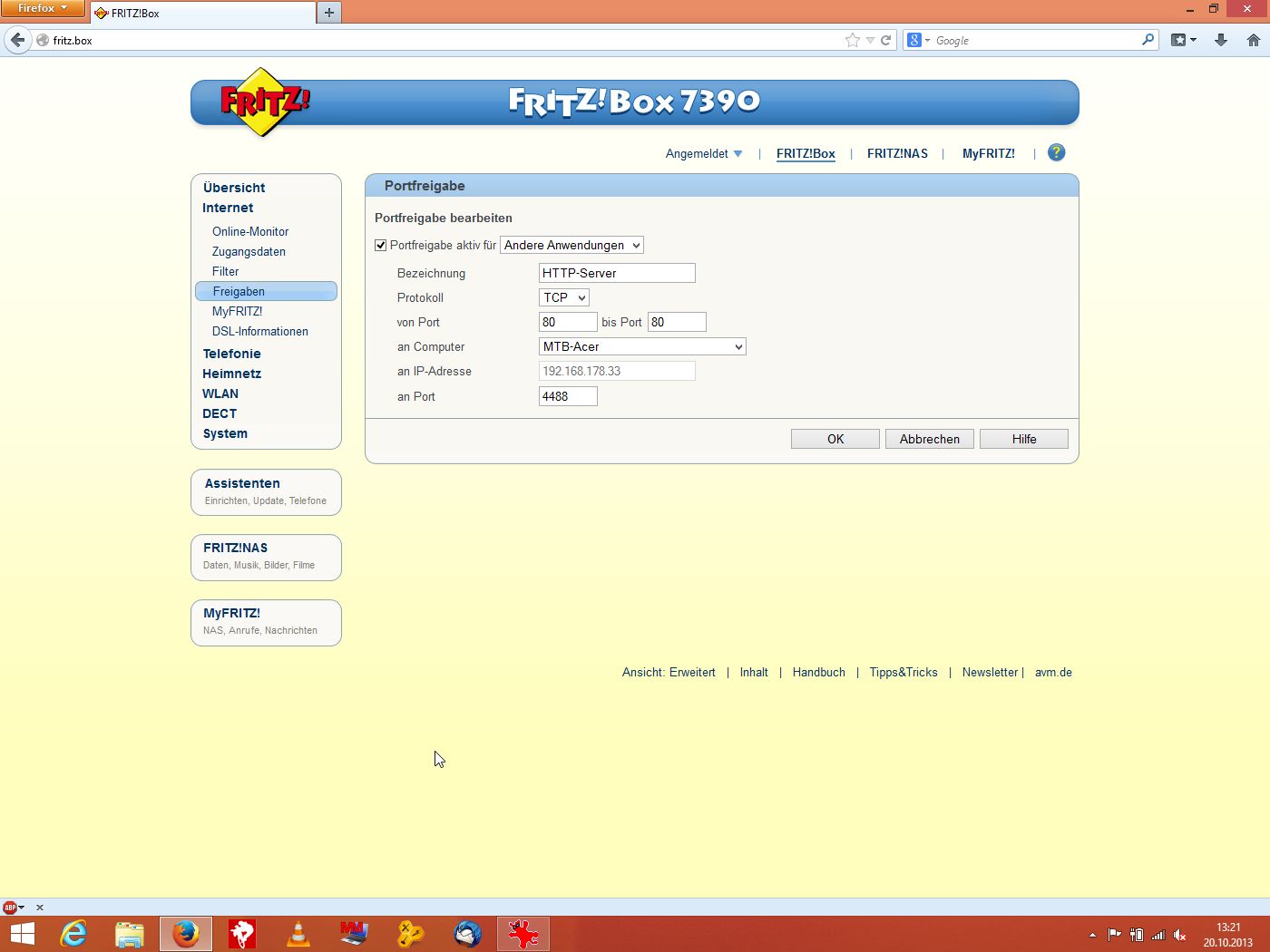
Task: Open Zugangsdaten in the sidebar
Action: pos(249,251)
